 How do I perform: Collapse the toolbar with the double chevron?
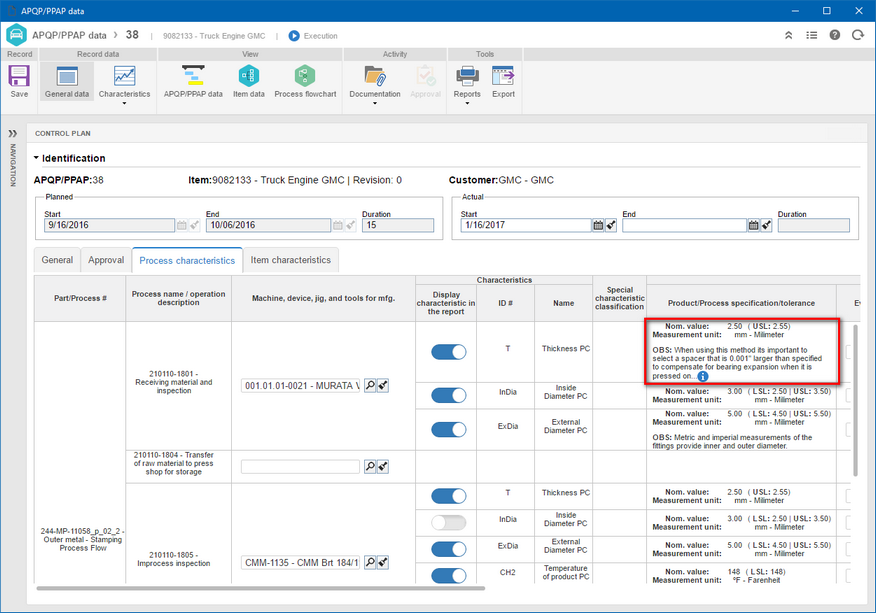(x=788, y=35)
